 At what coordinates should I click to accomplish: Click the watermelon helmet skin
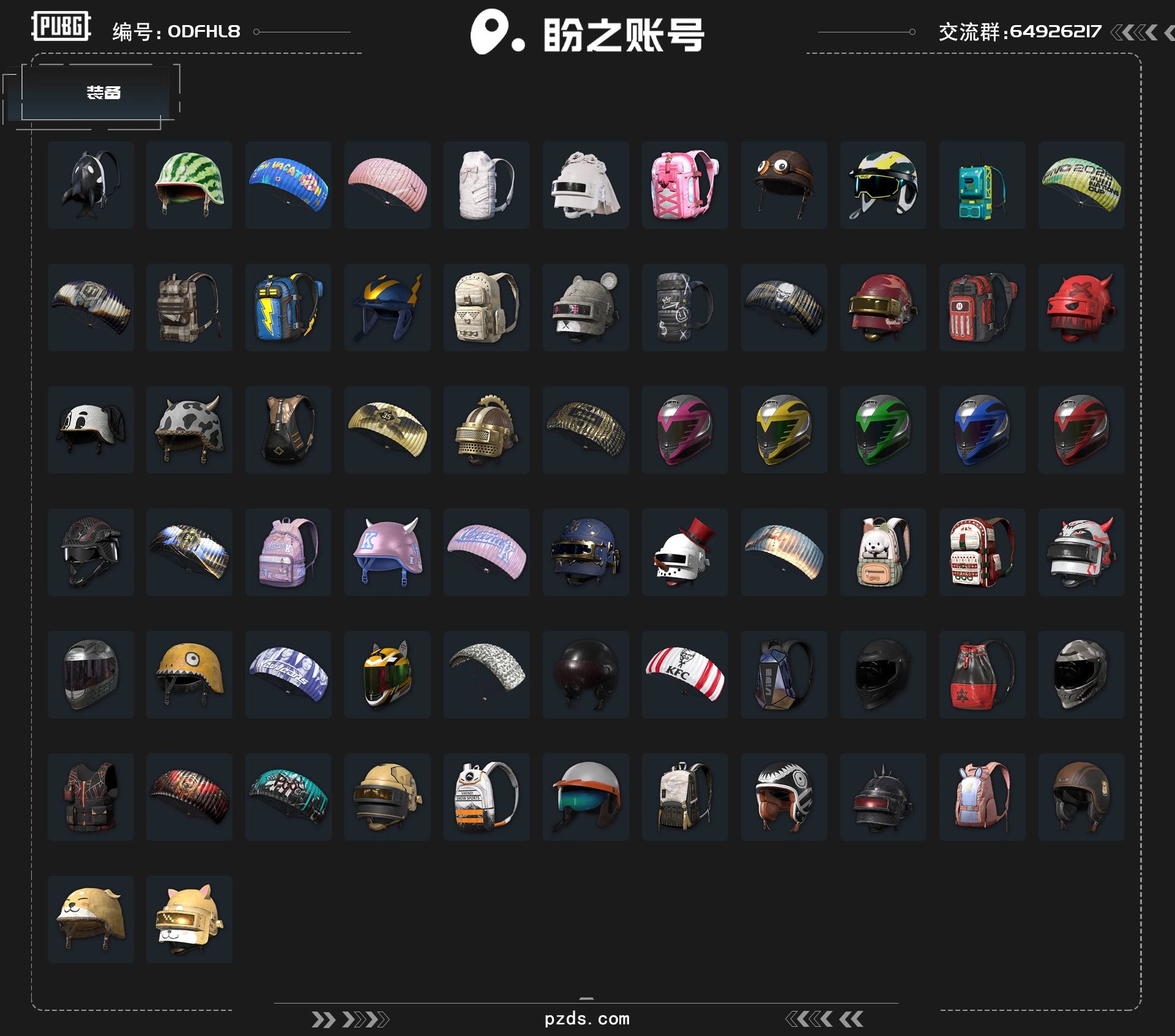coord(189,185)
